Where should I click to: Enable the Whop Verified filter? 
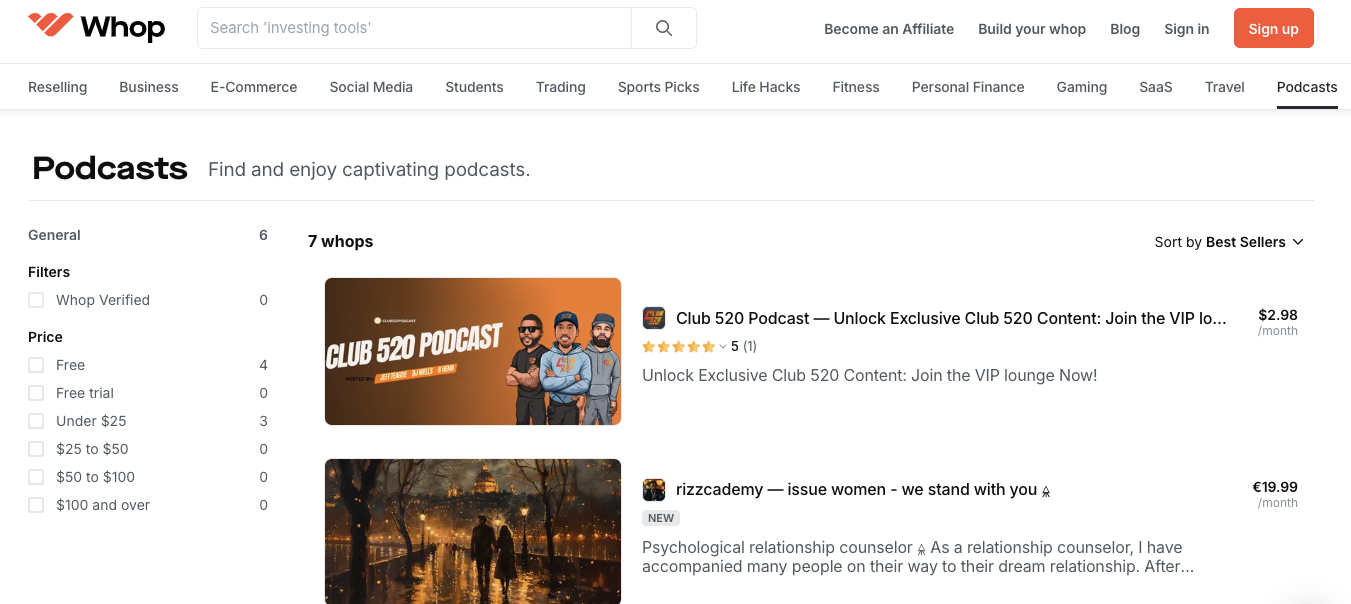(x=36, y=300)
